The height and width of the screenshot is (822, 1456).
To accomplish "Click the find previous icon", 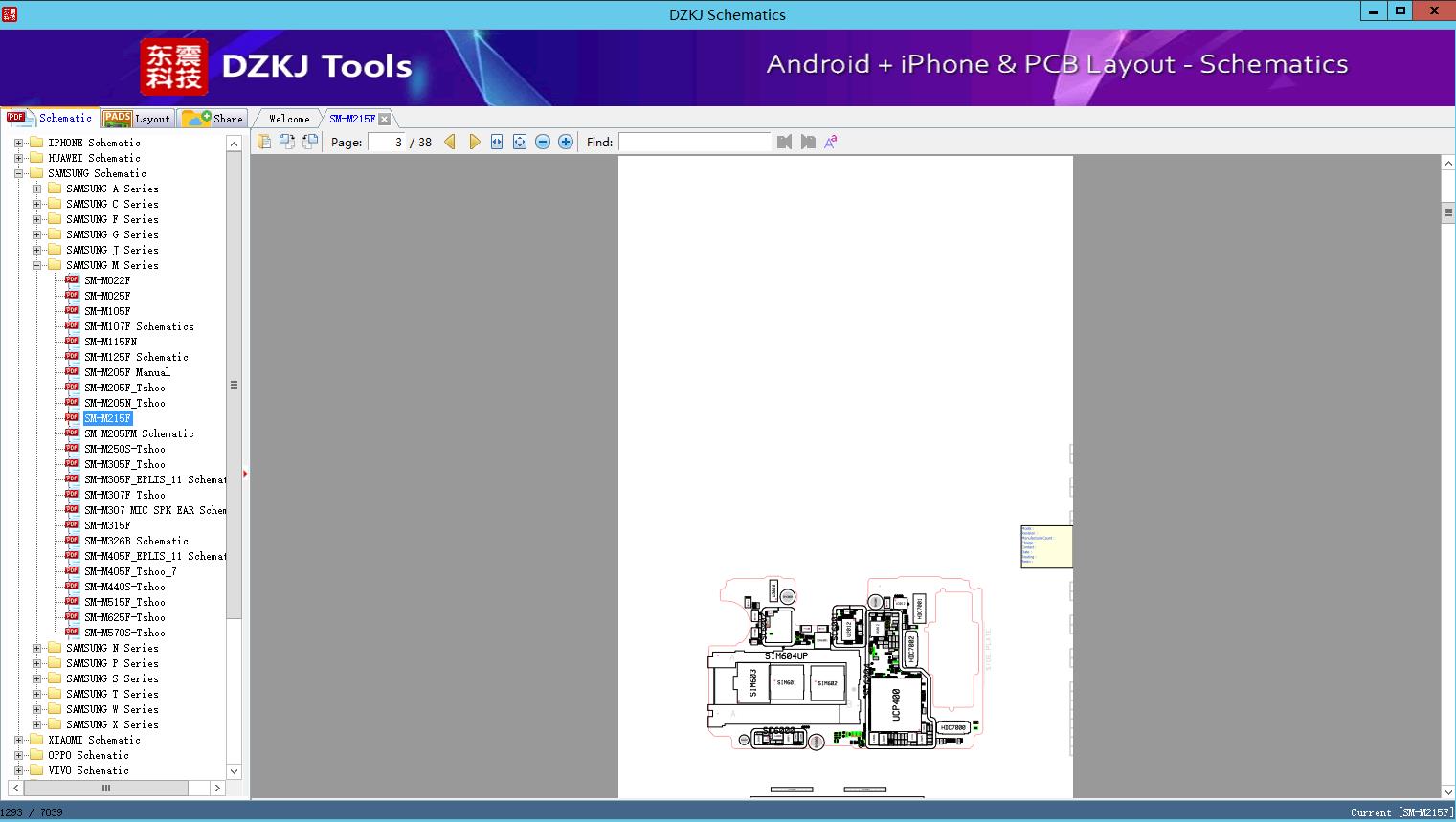I will (x=785, y=142).
